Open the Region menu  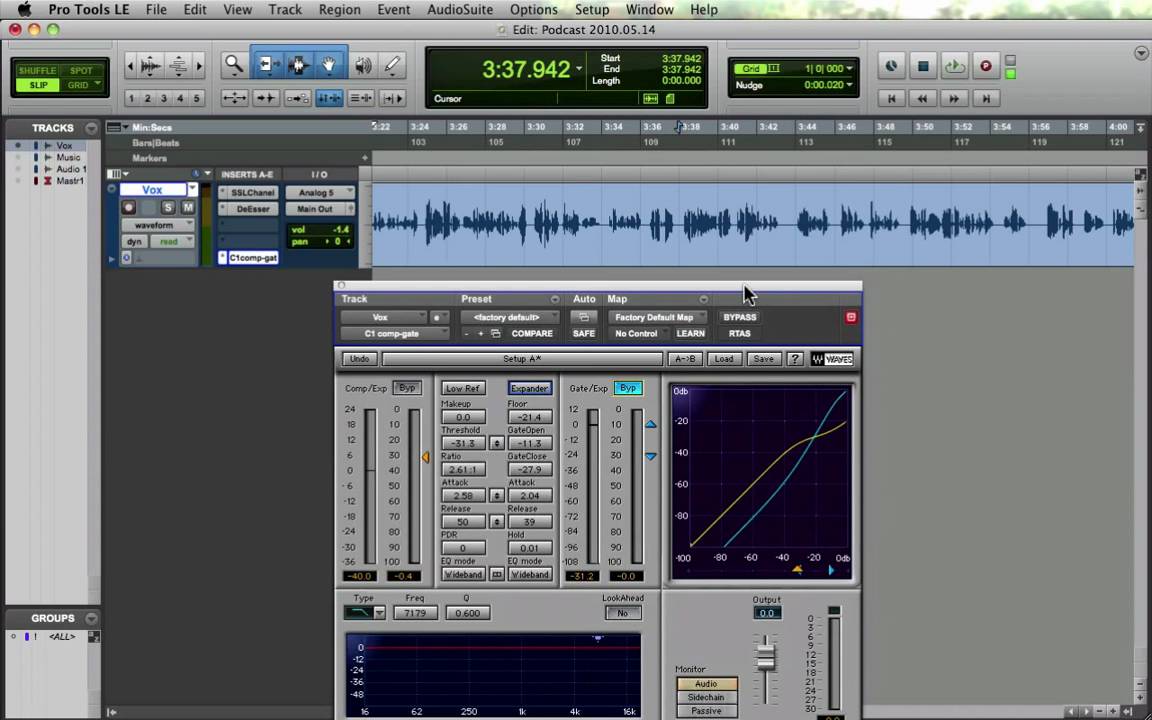(x=339, y=10)
